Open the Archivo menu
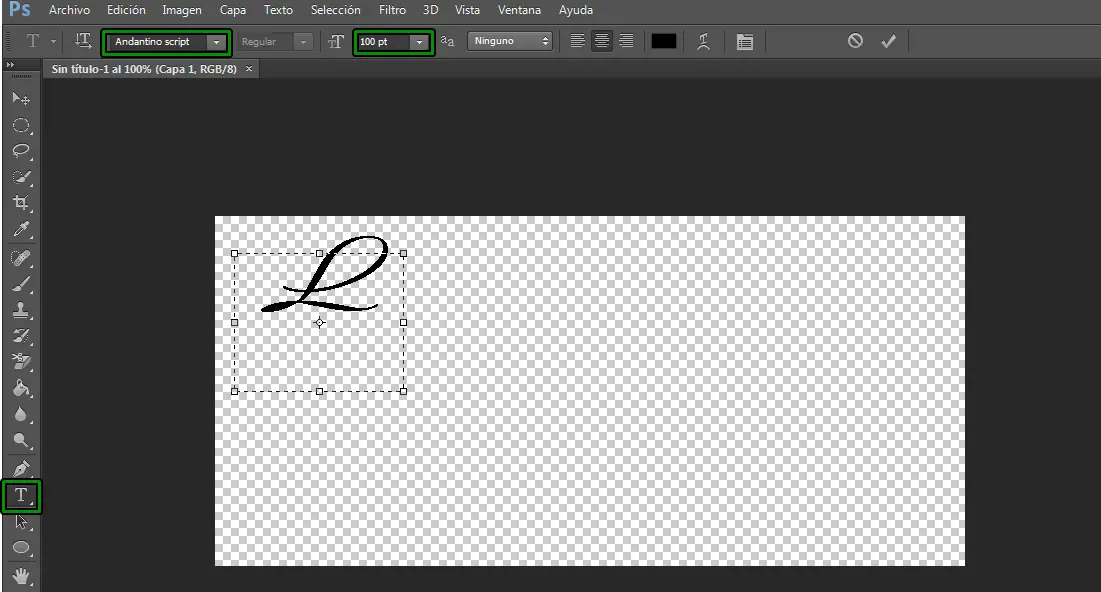Screen dimensions: 1101x592 pyautogui.click(x=70, y=10)
